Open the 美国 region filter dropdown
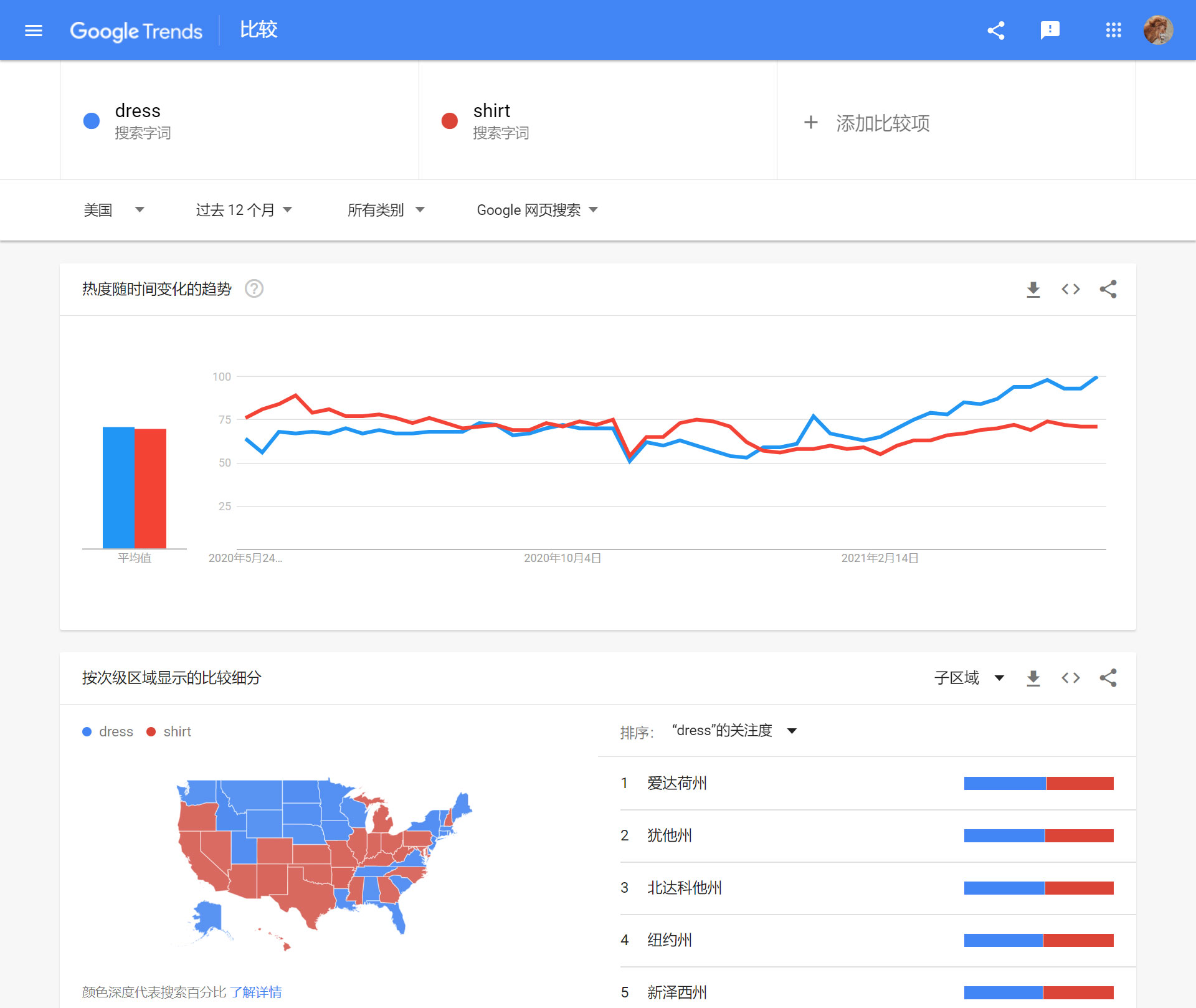The height and width of the screenshot is (1008, 1196). tap(114, 210)
